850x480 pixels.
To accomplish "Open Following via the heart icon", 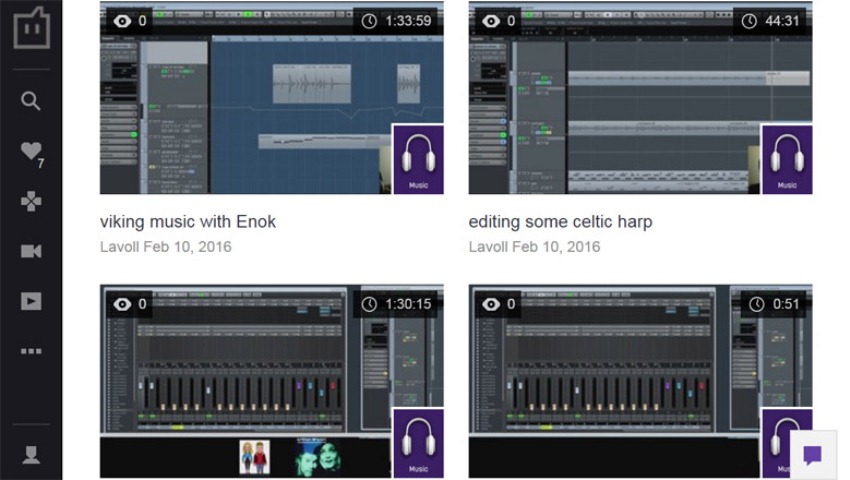I will tap(31, 151).
